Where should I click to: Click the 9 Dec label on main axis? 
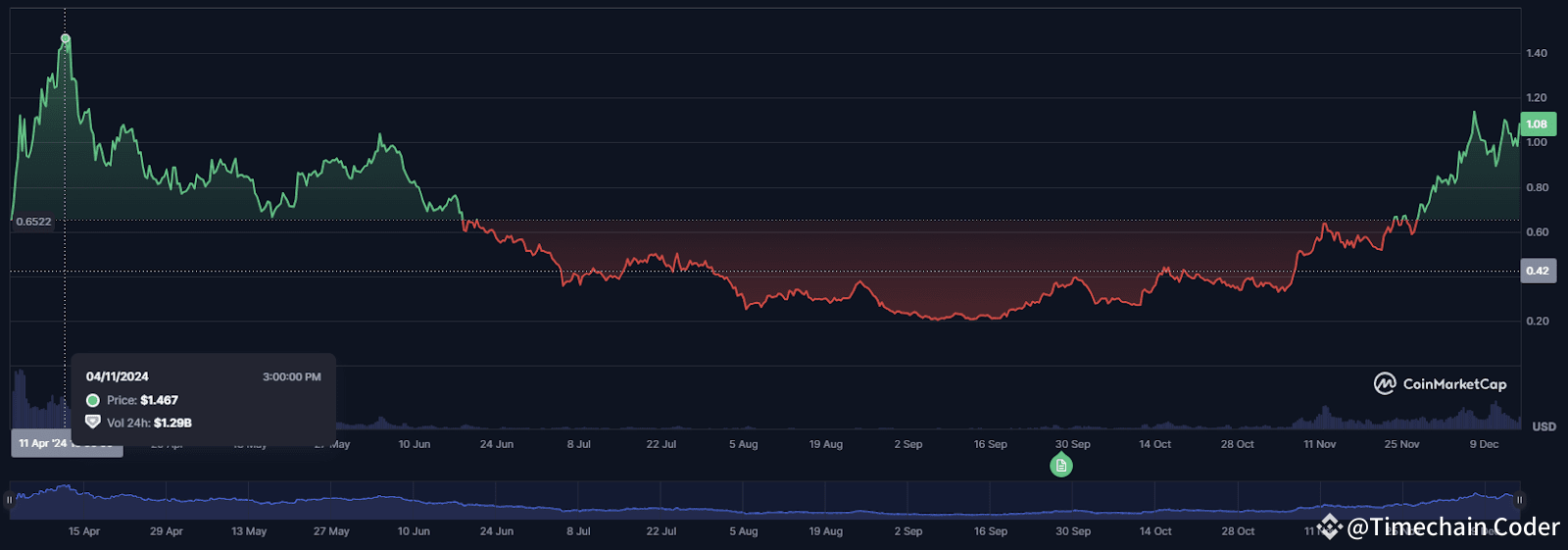click(1484, 444)
